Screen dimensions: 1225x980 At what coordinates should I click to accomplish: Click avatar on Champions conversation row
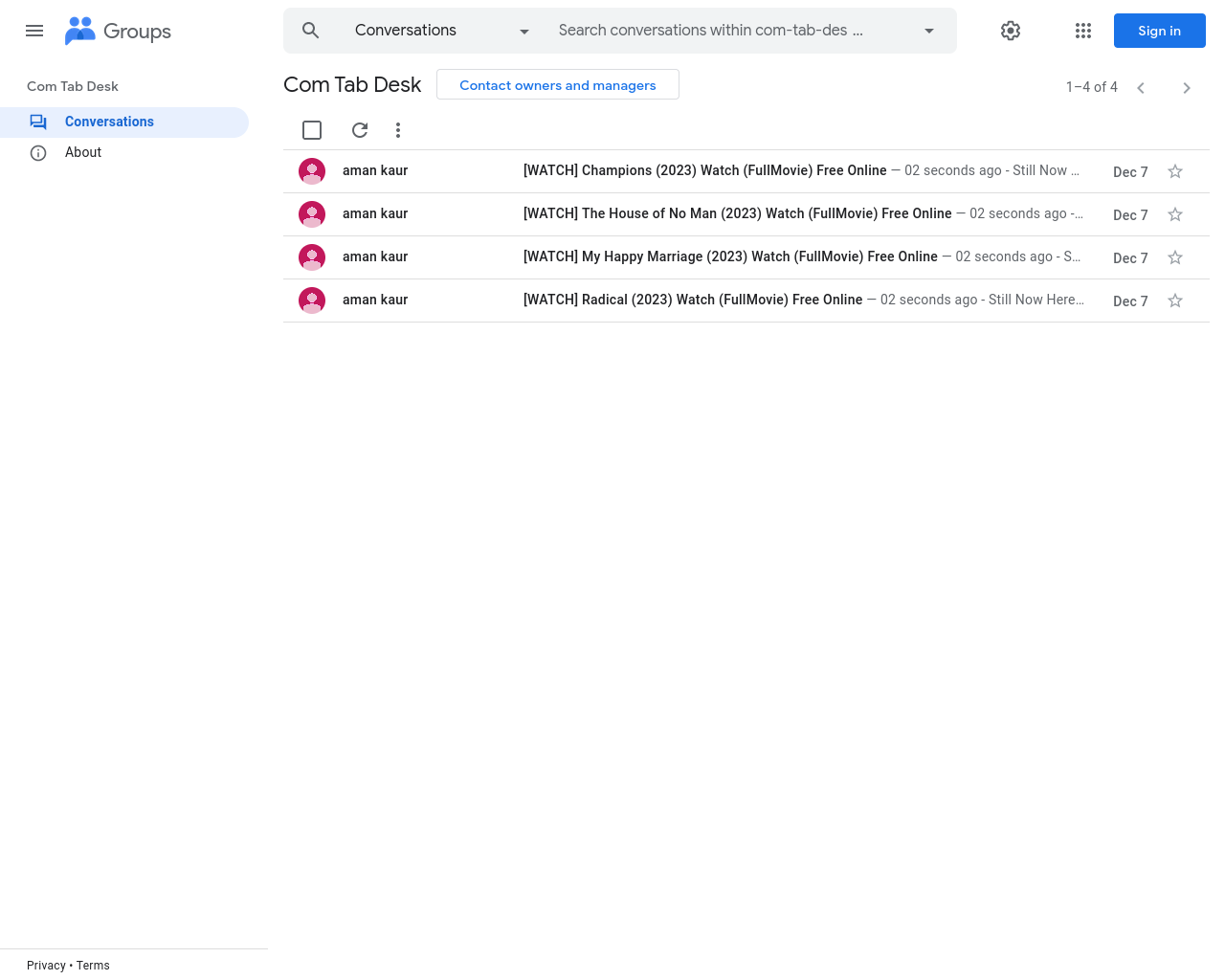pyautogui.click(x=312, y=171)
